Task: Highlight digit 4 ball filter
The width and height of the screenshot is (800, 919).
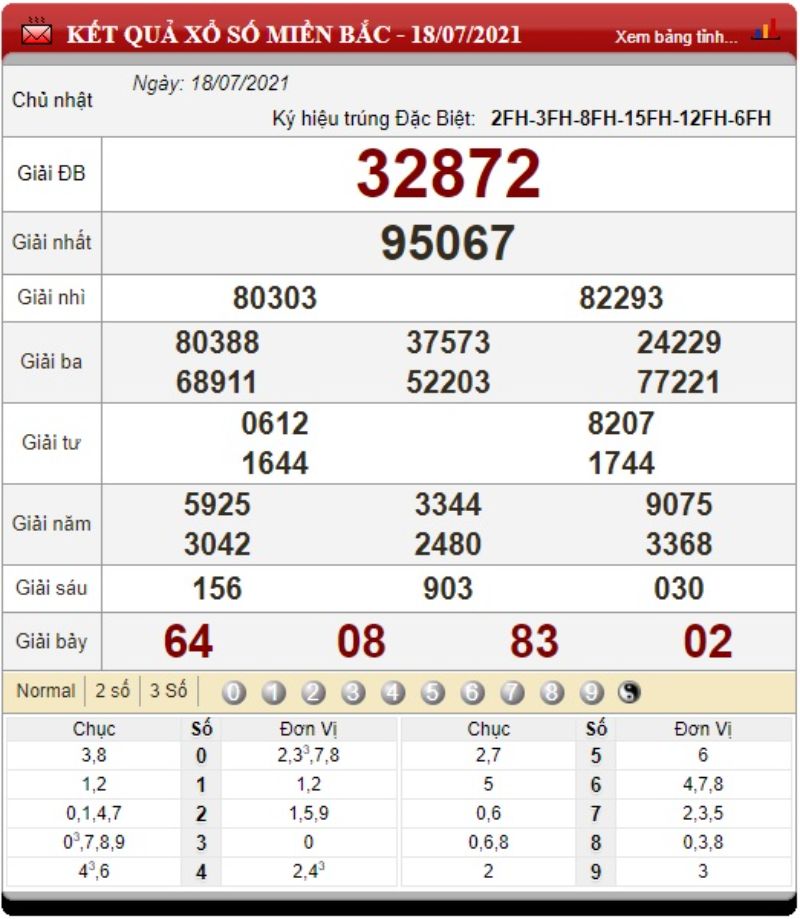Action: pos(393,692)
